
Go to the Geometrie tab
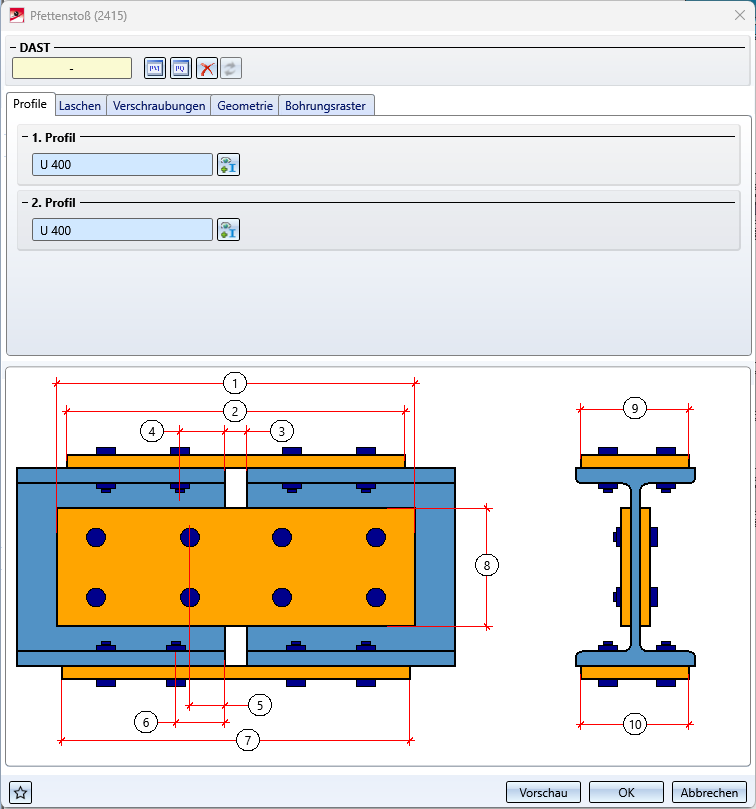245,106
